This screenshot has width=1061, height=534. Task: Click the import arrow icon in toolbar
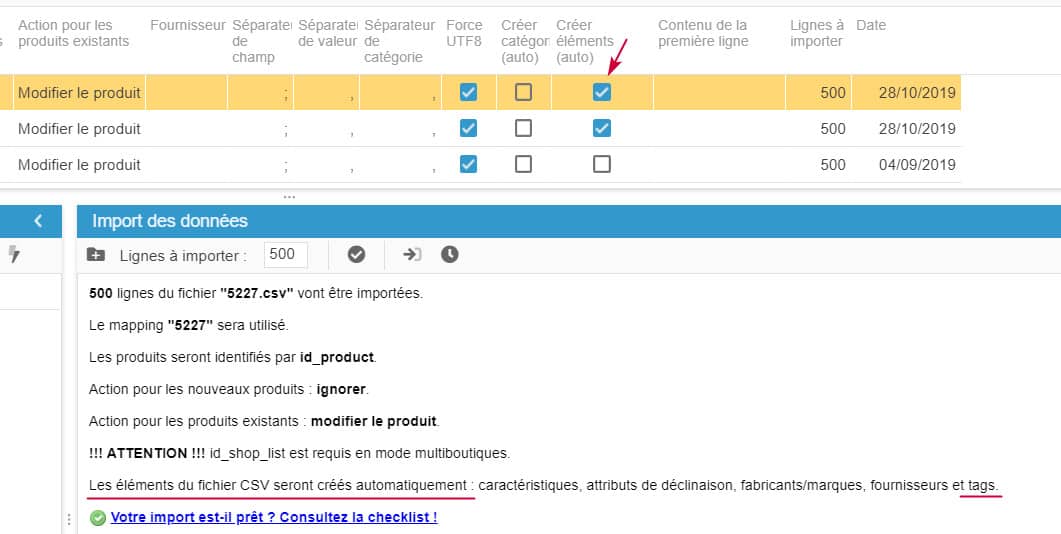412,255
